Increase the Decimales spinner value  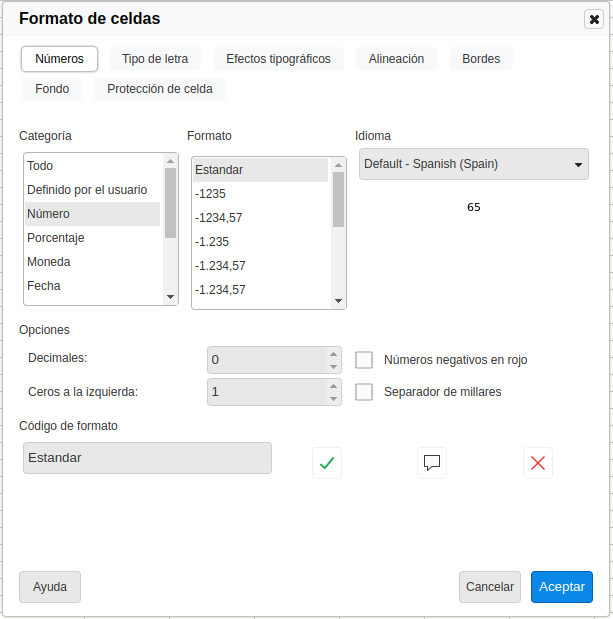(x=334, y=353)
